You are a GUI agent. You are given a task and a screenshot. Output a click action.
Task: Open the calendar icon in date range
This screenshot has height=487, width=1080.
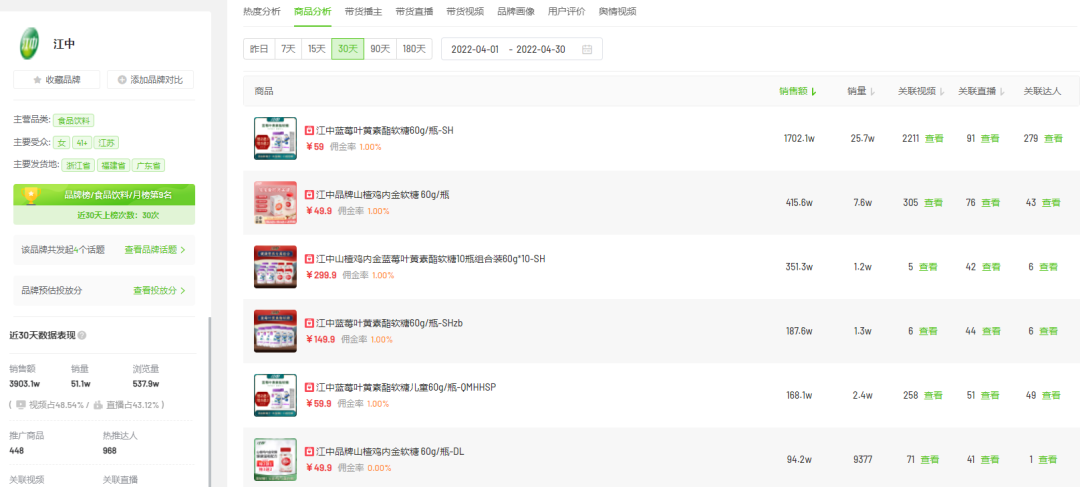pyautogui.click(x=587, y=49)
